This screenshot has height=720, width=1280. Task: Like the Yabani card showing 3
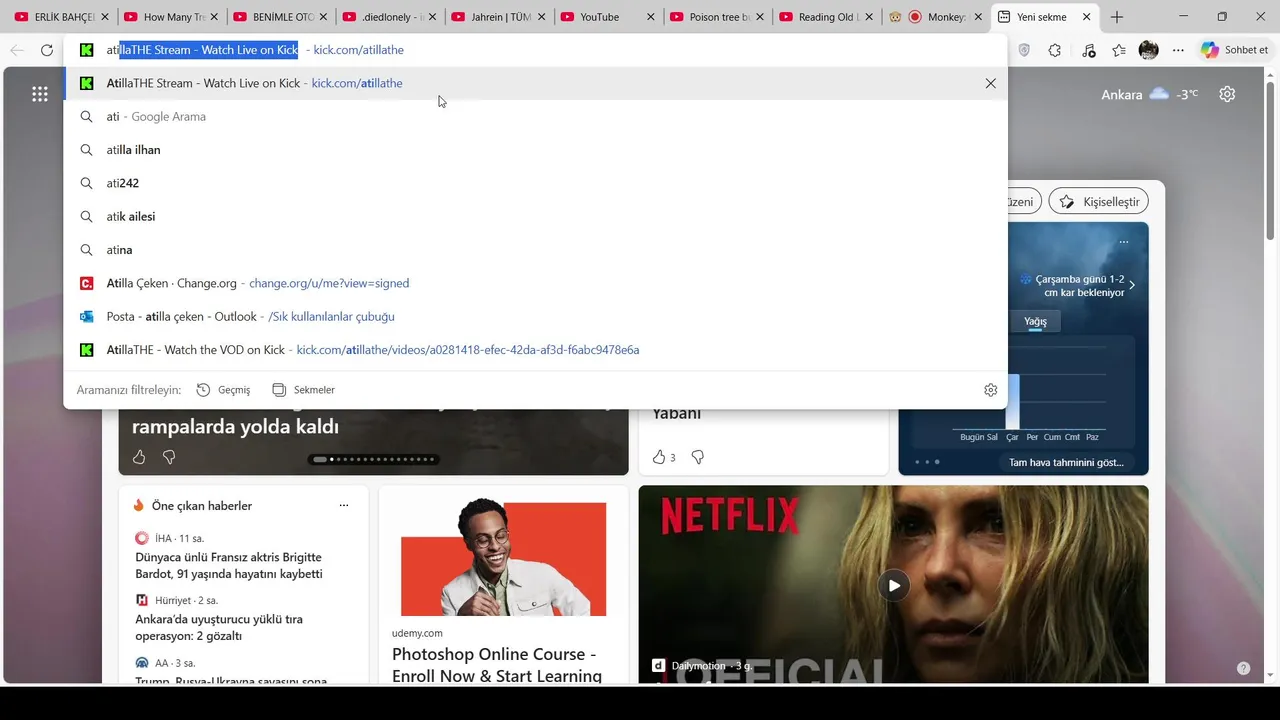(x=664, y=457)
